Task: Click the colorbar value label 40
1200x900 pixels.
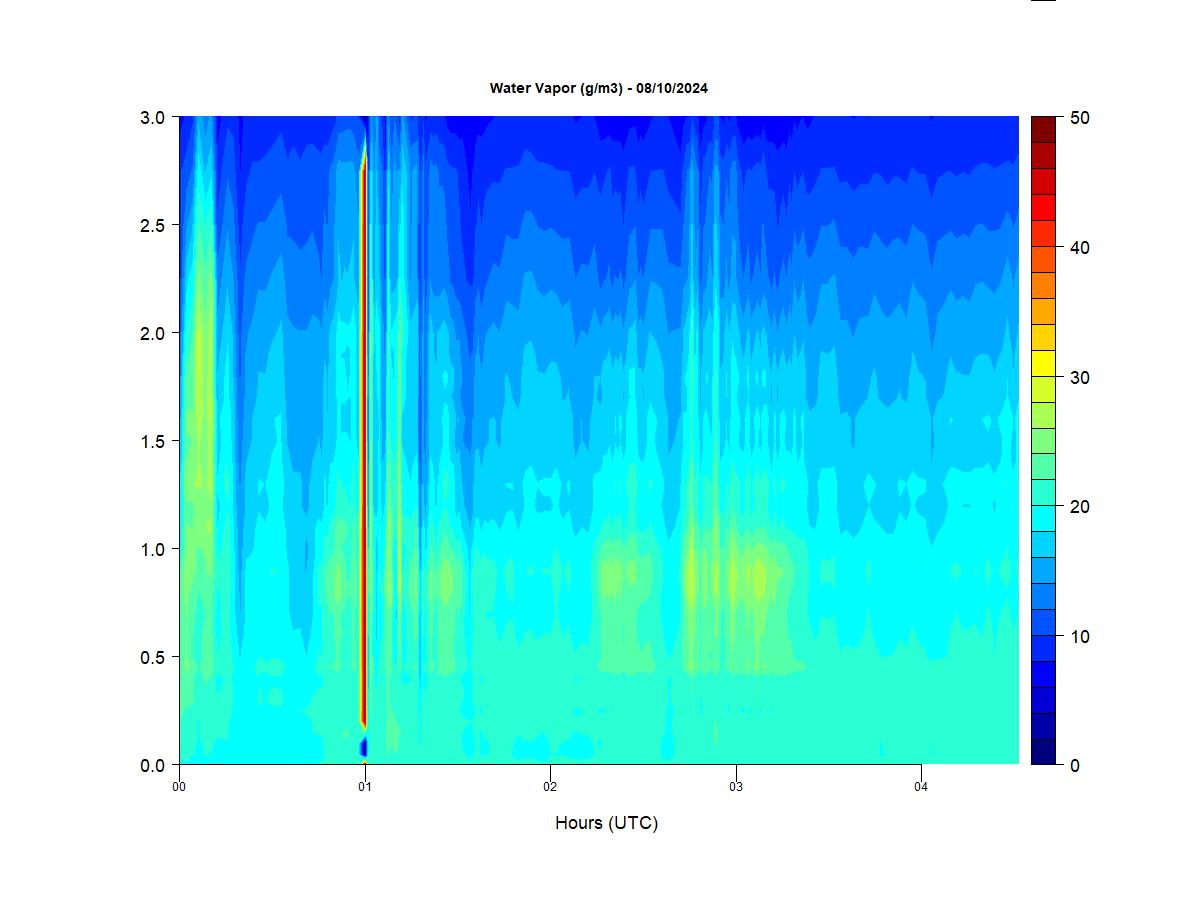Action: [x=1079, y=248]
